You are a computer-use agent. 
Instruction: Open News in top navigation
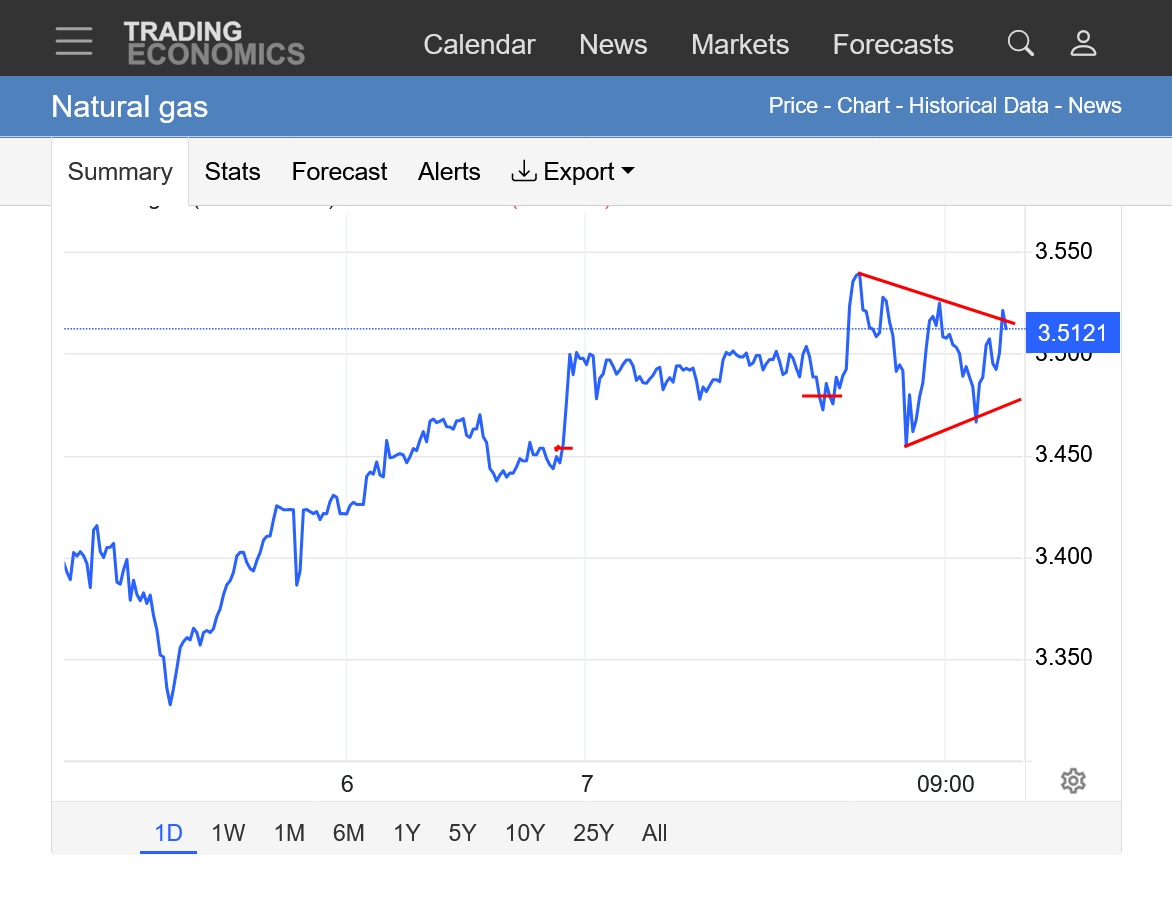pos(613,45)
